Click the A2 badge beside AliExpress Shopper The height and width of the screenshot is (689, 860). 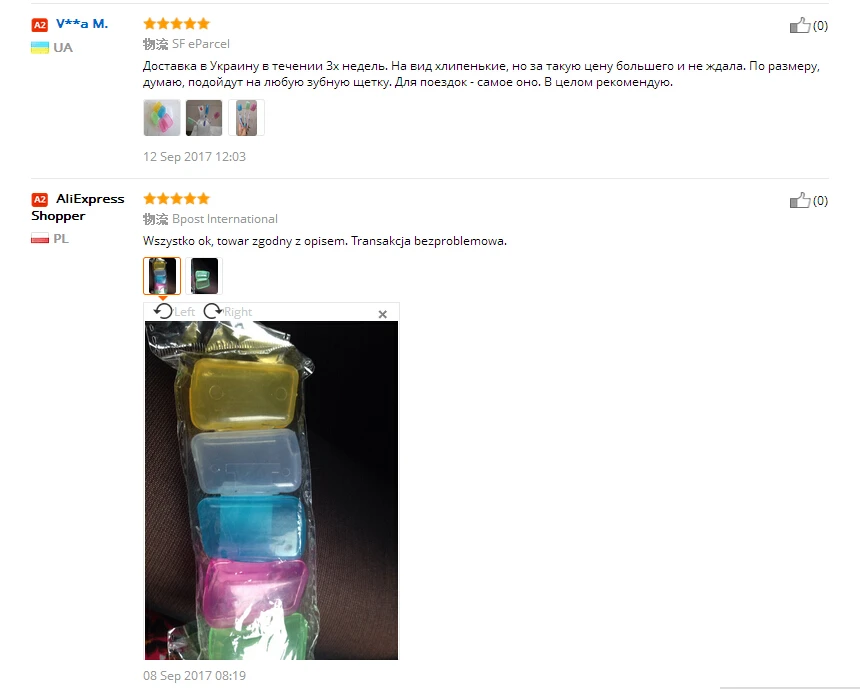(x=39, y=200)
